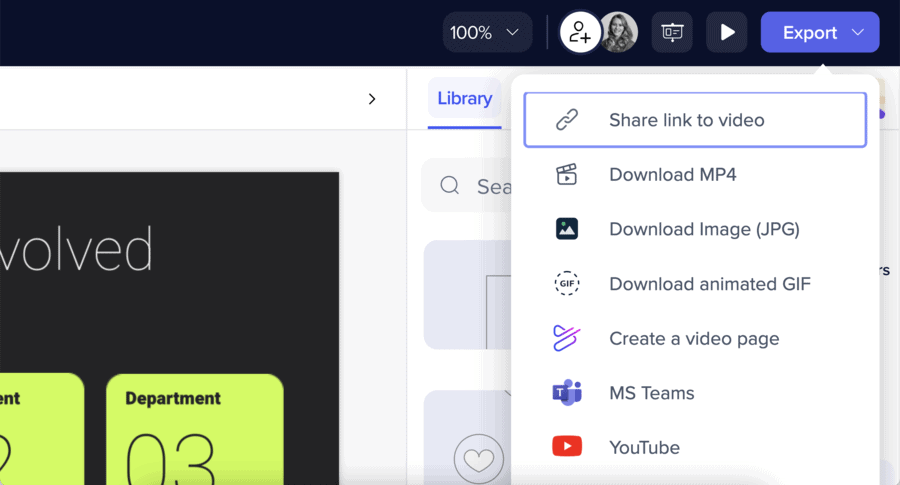
Task: Click the presentation mode icon
Action: click(x=672, y=33)
